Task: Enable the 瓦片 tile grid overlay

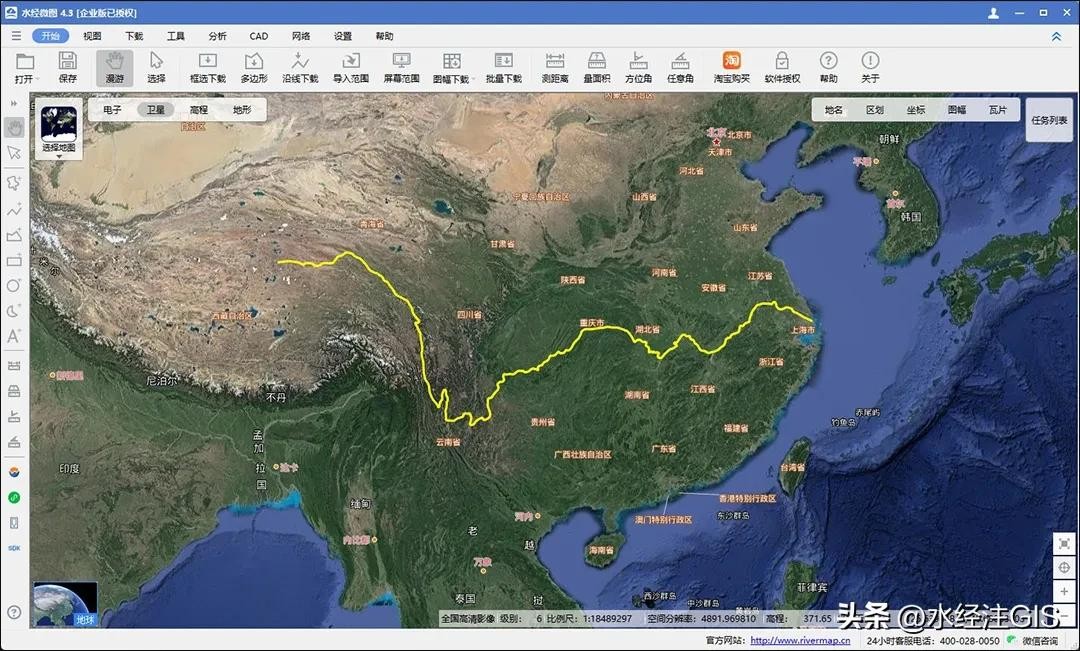Action: (x=997, y=110)
